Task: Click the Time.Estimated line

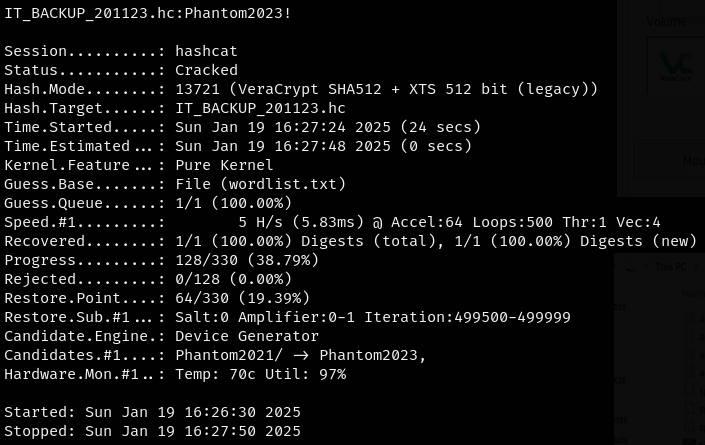Action: coord(238,146)
